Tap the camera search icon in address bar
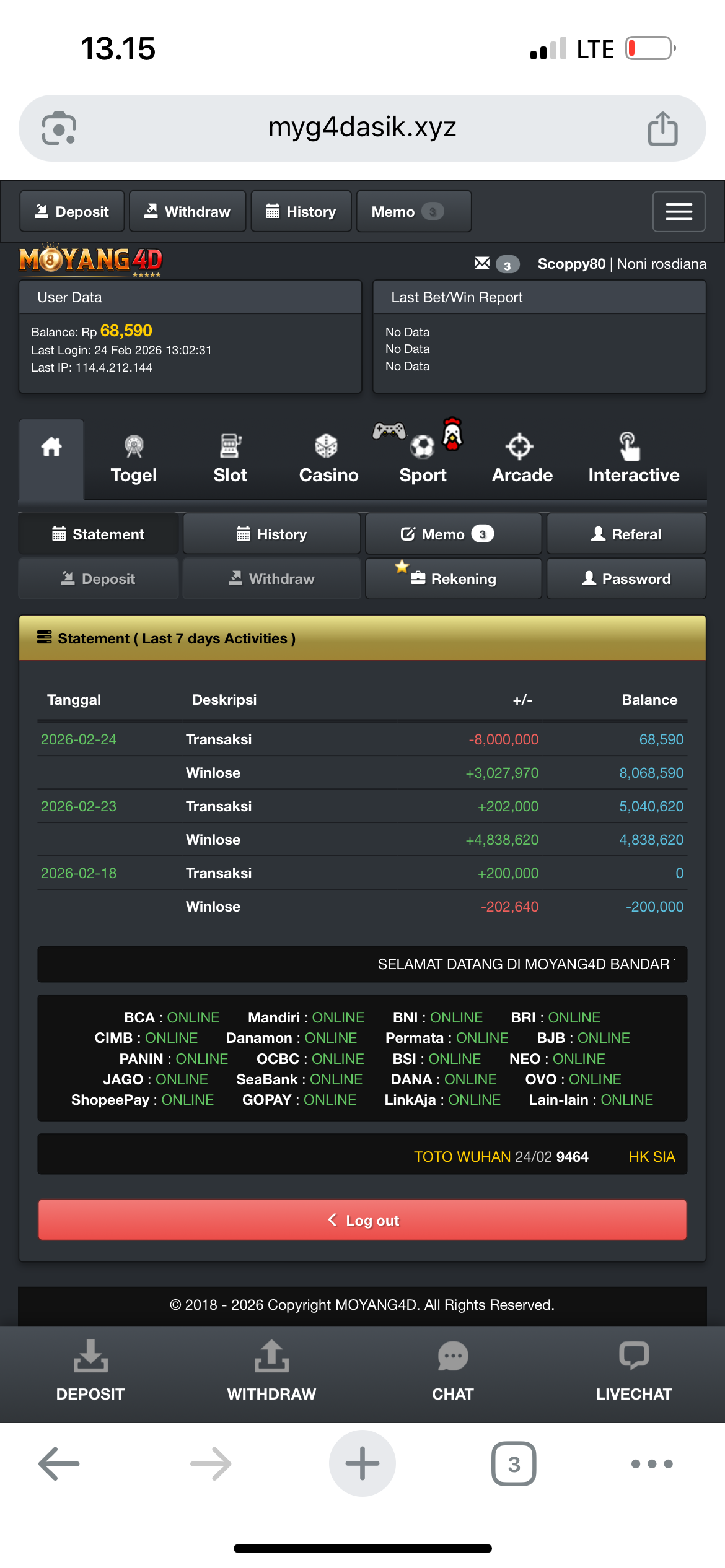The image size is (725, 1568). (59, 128)
